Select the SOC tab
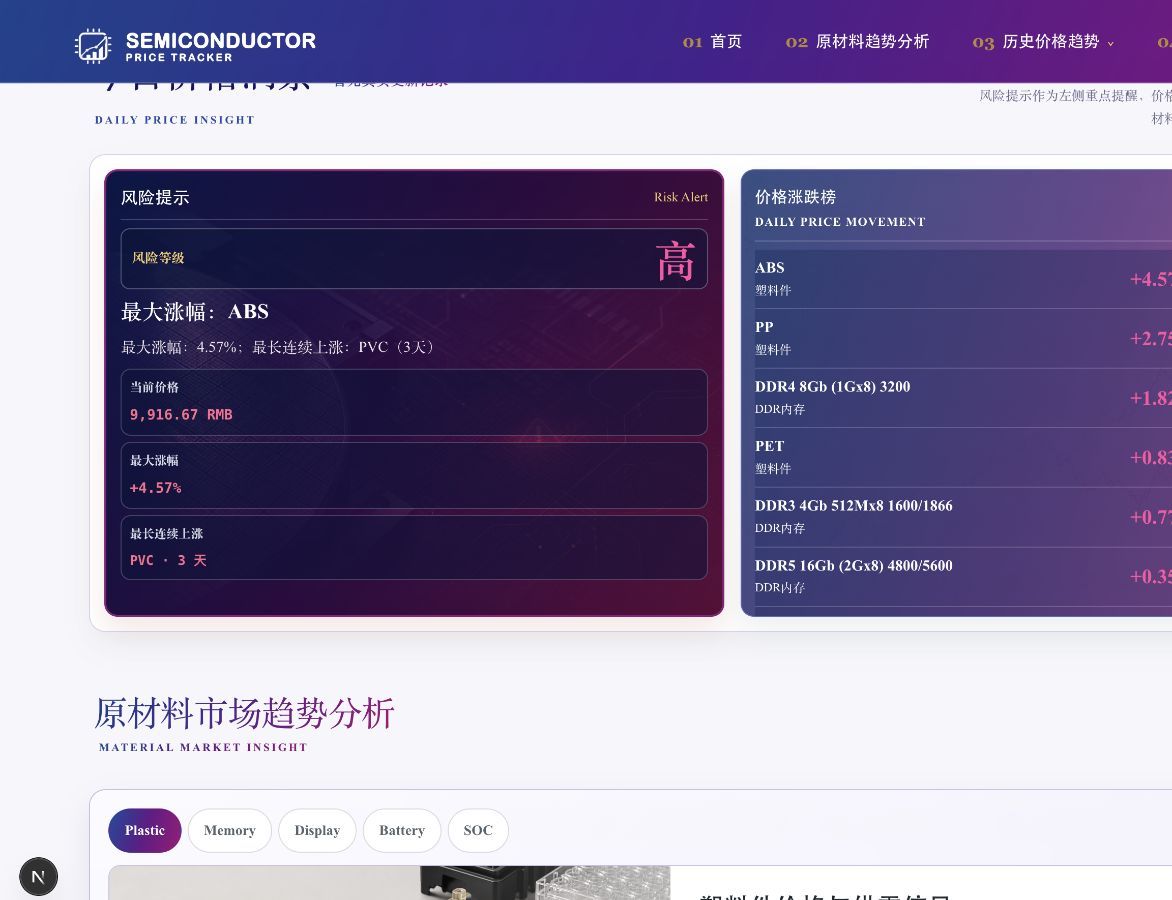This screenshot has width=1172, height=900. tap(478, 830)
